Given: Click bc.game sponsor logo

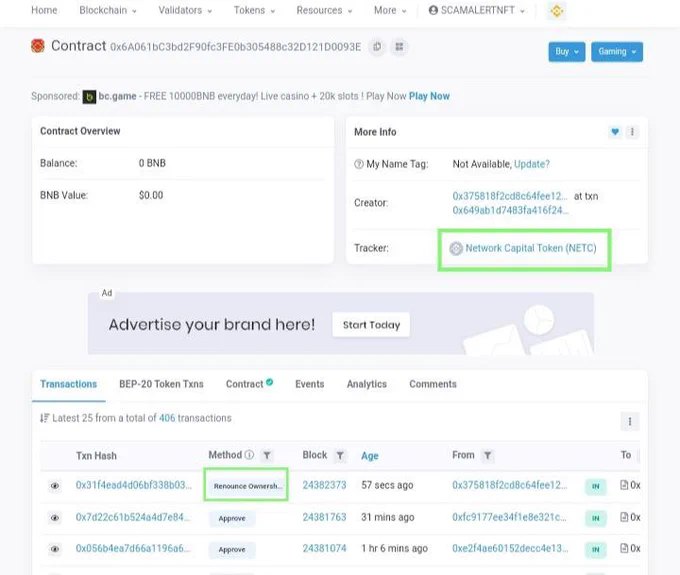Looking at the screenshot, I should tap(89, 97).
